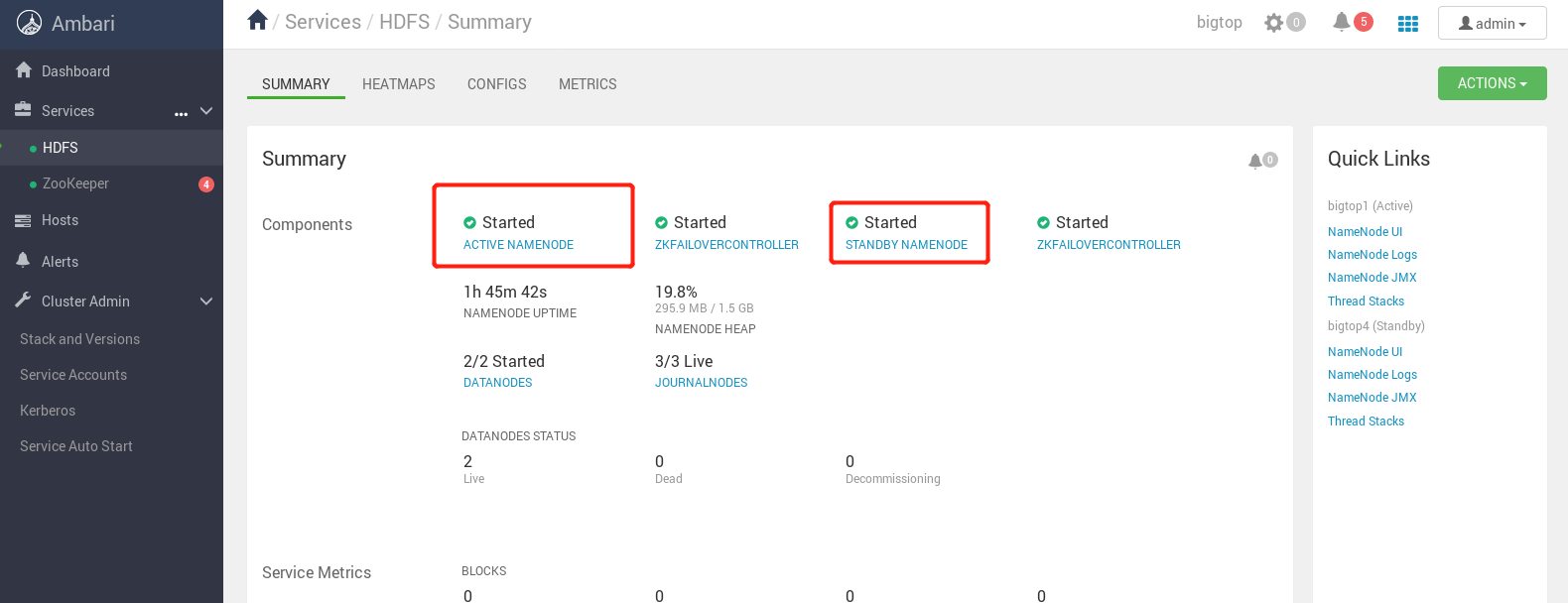Switch to the HEATMAPS tab
This screenshot has width=1568, height=603.
[x=399, y=84]
